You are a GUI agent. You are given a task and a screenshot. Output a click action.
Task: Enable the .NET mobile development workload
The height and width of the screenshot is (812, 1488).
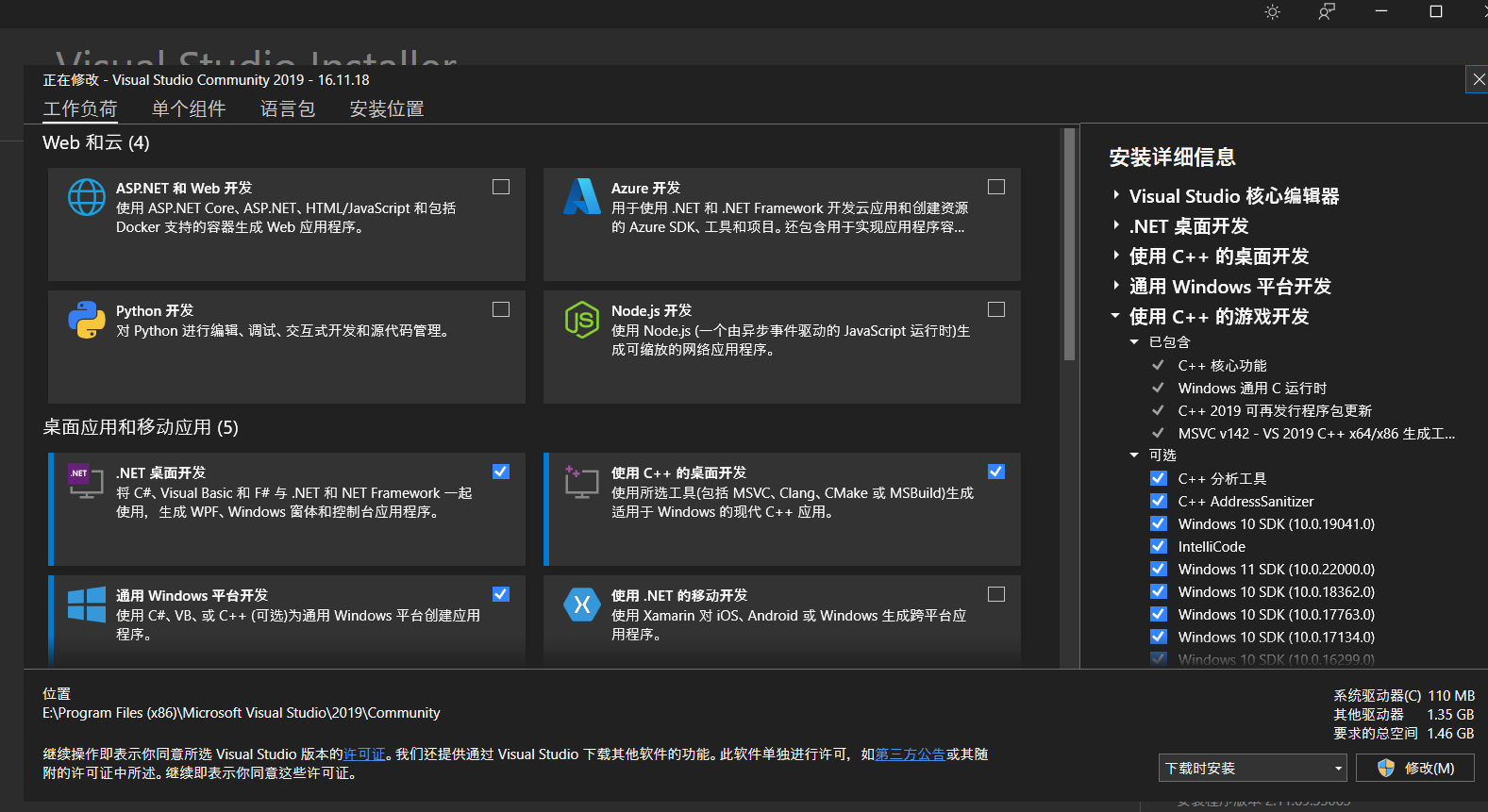[996, 594]
